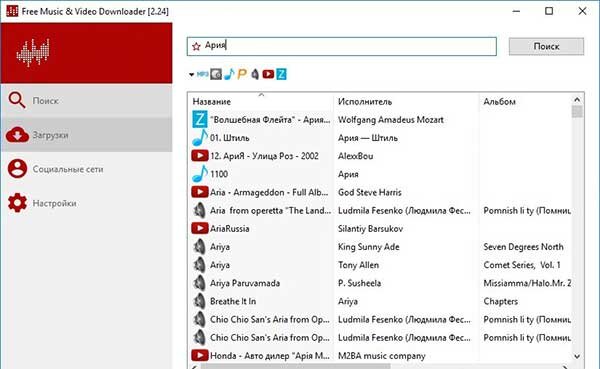The height and width of the screenshot is (369, 600).
Task: Click the star favorites icon in search box
Action: pos(196,46)
